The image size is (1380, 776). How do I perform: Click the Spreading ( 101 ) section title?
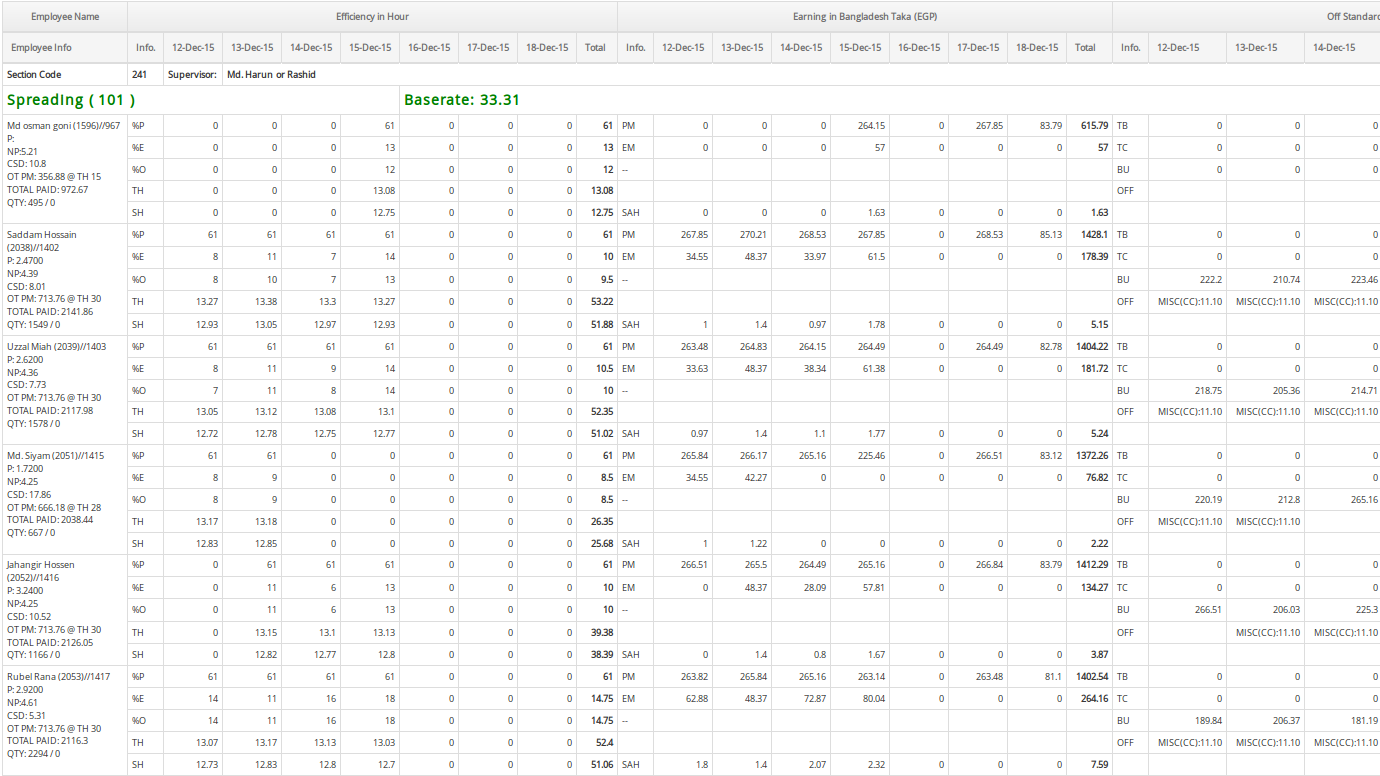[x=71, y=100]
